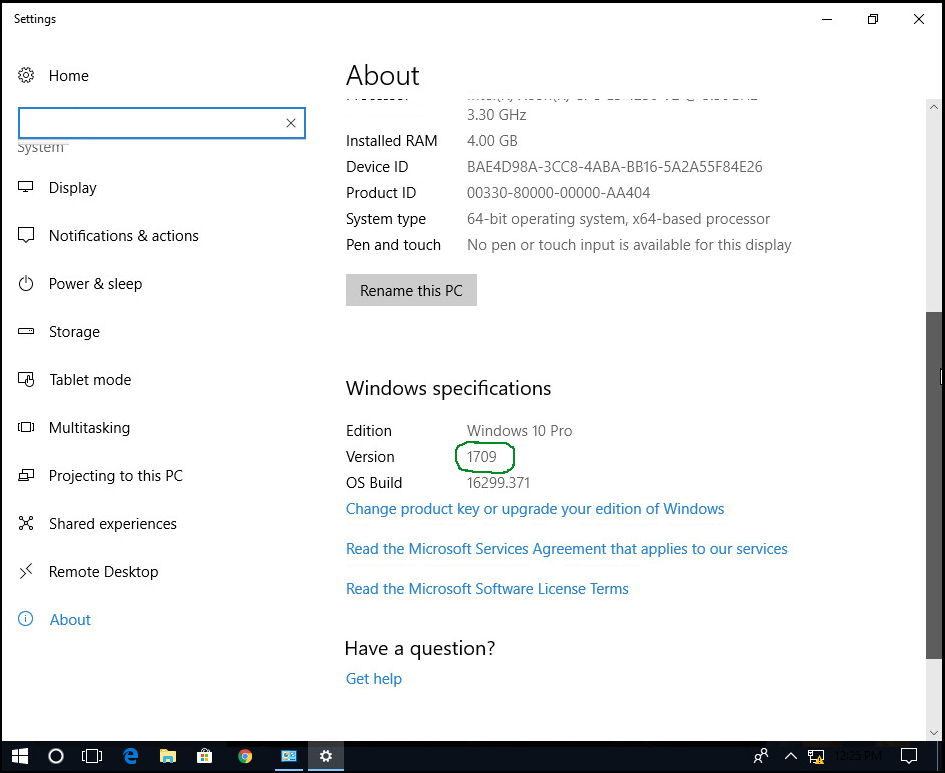This screenshot has height=773, width=945.
Task: Open Change product key or upgrade link
Action: (535, 509)
